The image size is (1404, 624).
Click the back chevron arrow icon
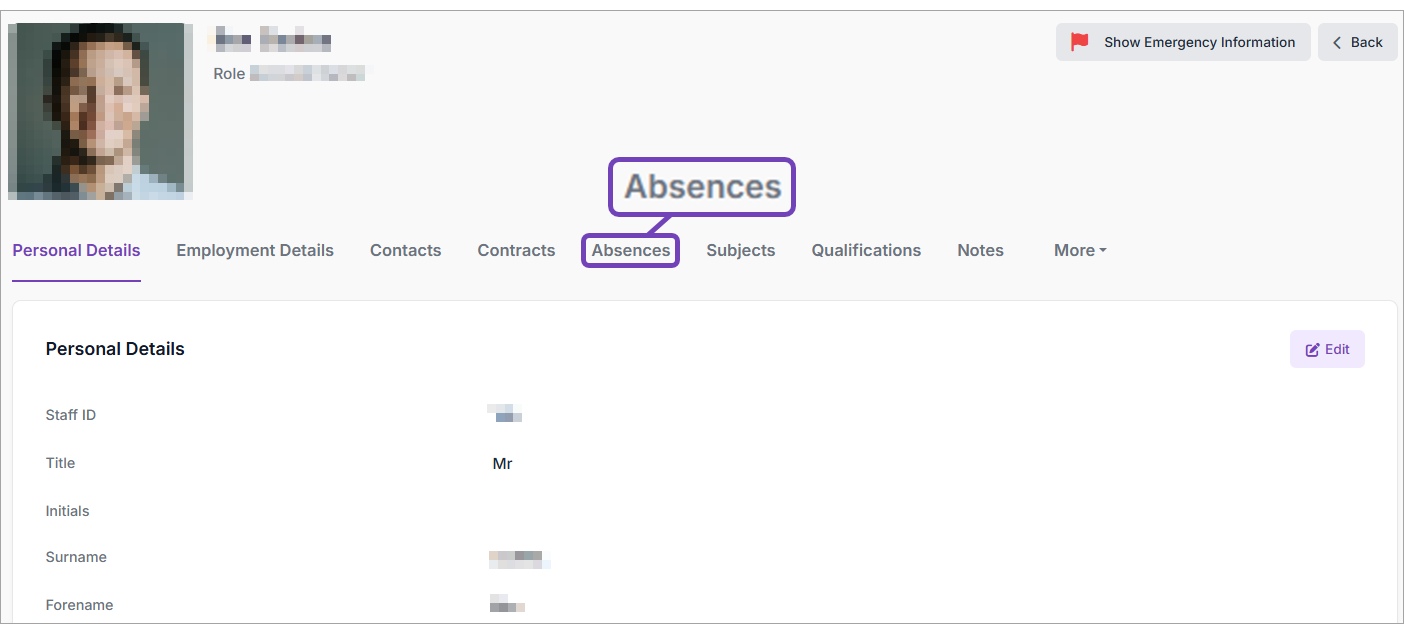[x=1337, y=42]
